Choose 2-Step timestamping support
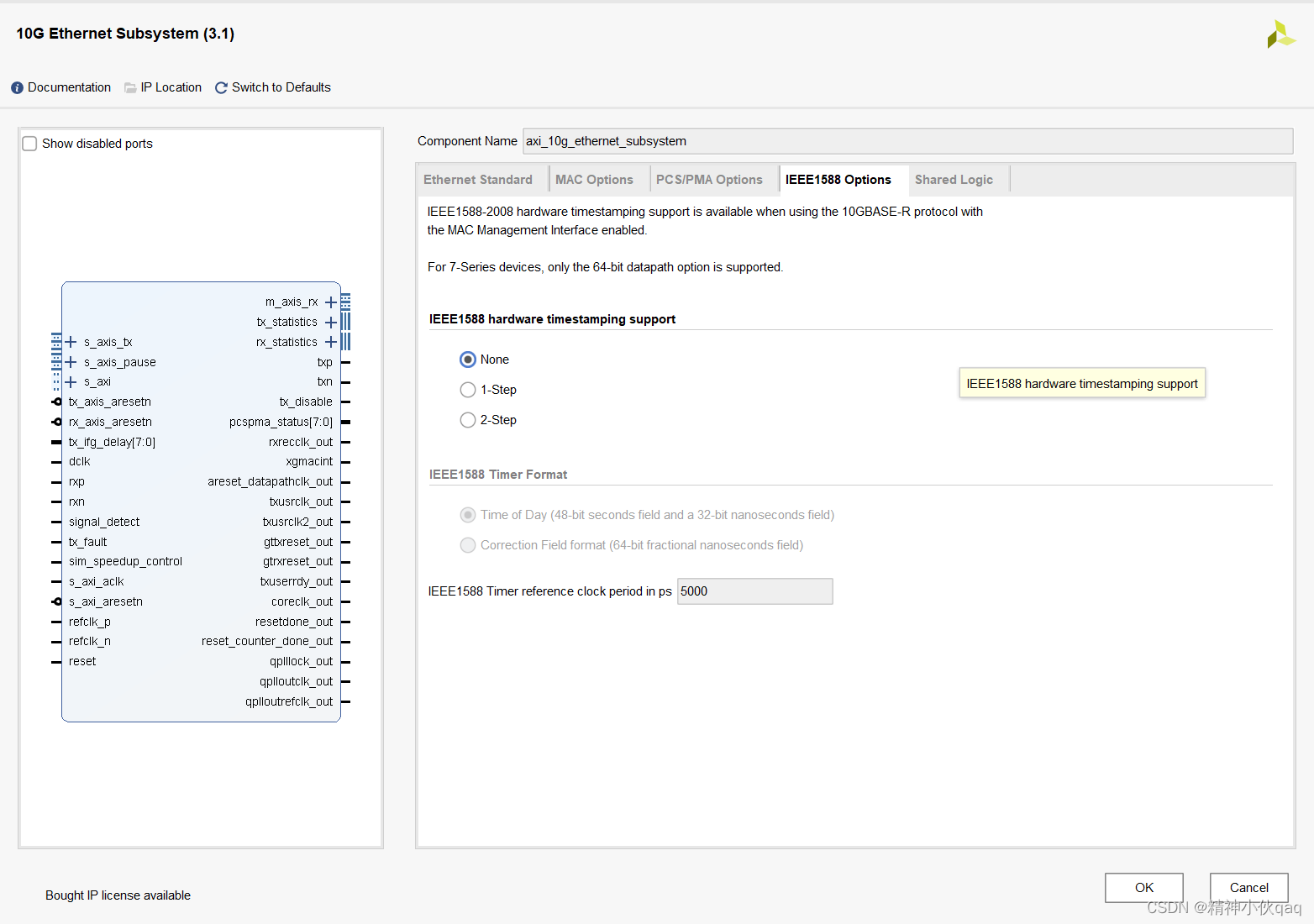This screenshot has height=924, width=1314. (468, 420)
